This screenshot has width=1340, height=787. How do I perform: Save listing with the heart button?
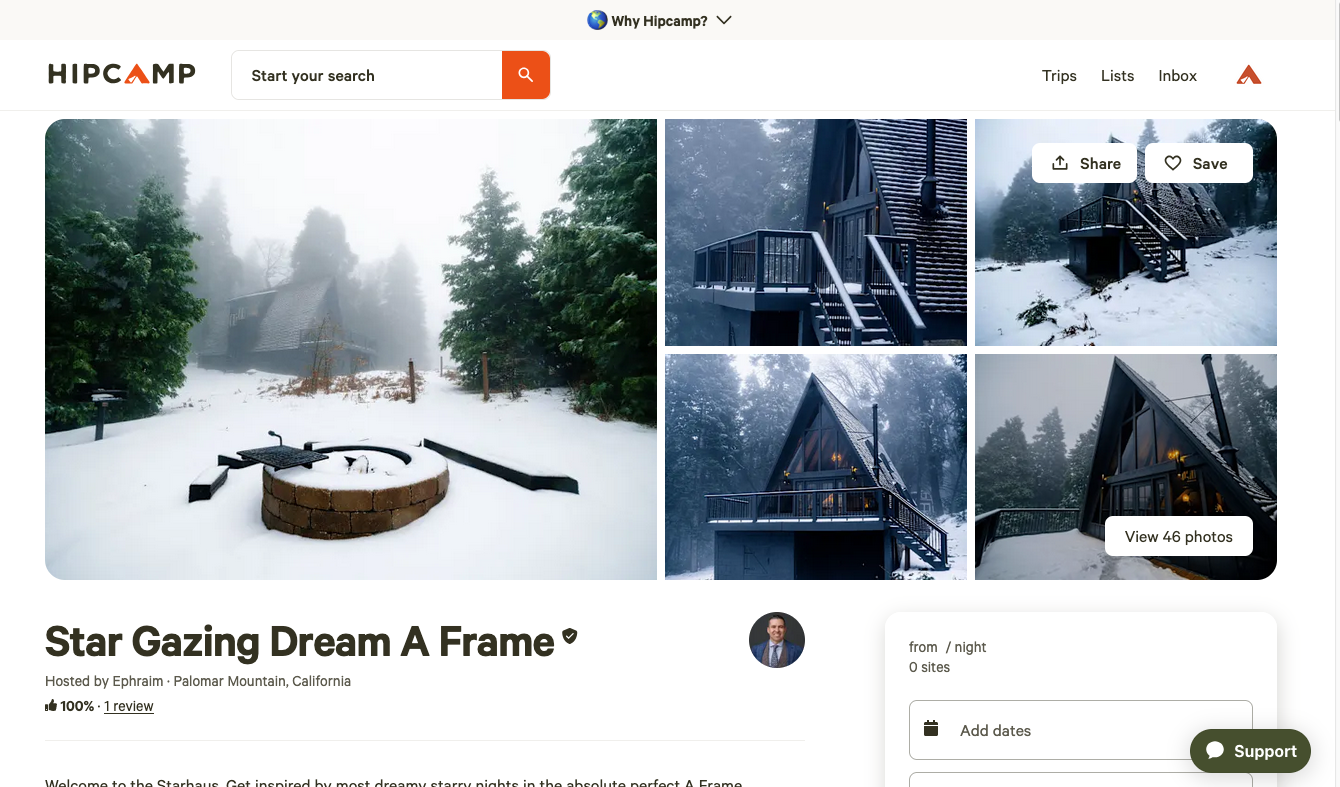click(x=1197, y=163)
